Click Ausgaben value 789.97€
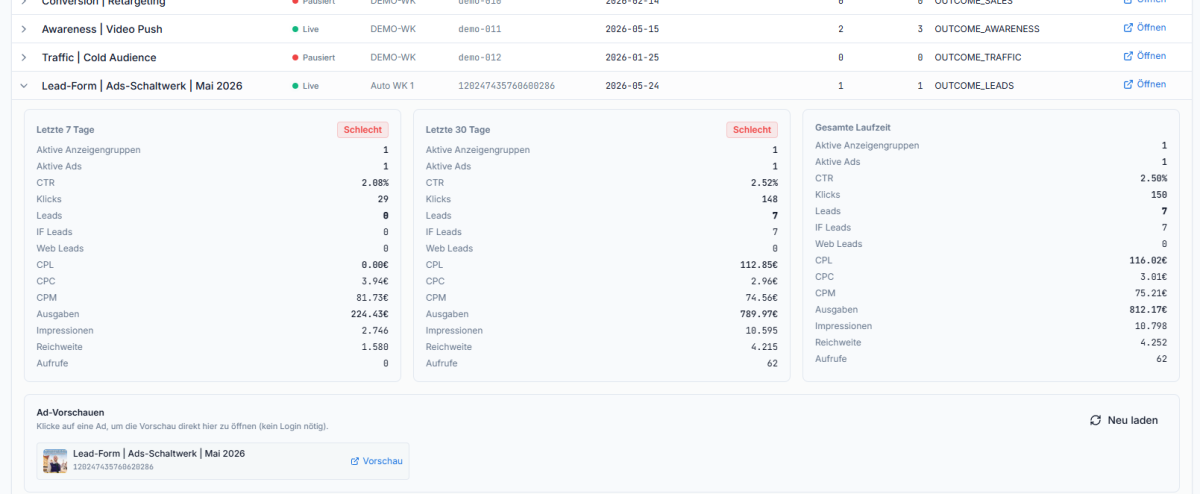 (758, 314)
